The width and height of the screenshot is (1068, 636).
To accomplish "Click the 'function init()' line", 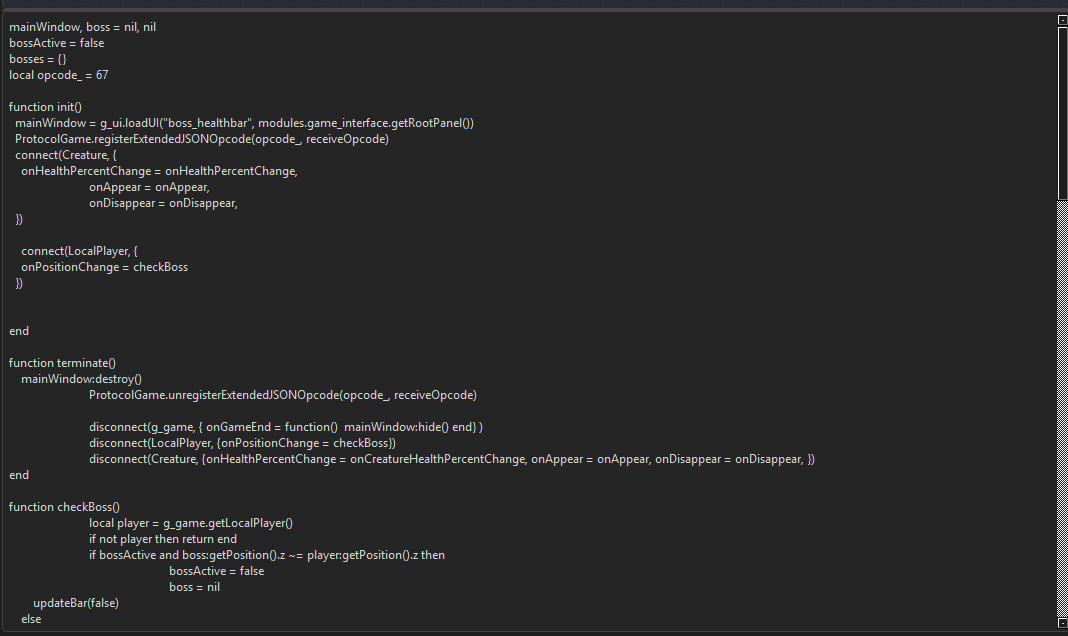I will click(45, 107).
